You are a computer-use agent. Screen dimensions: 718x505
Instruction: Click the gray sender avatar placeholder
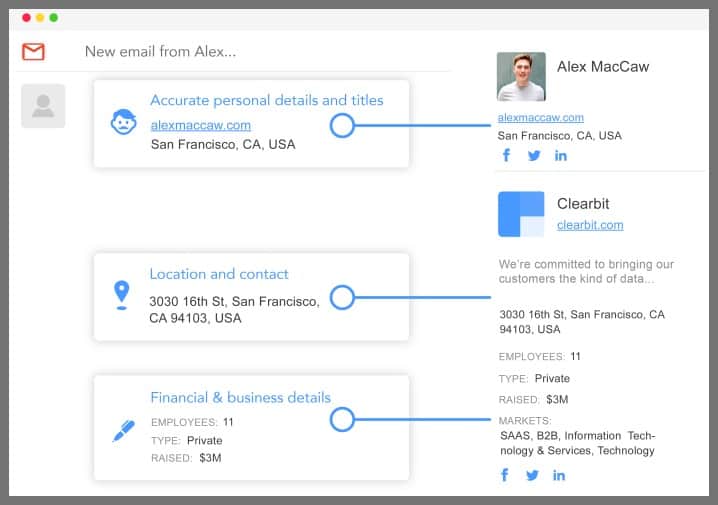coord(43,106)
